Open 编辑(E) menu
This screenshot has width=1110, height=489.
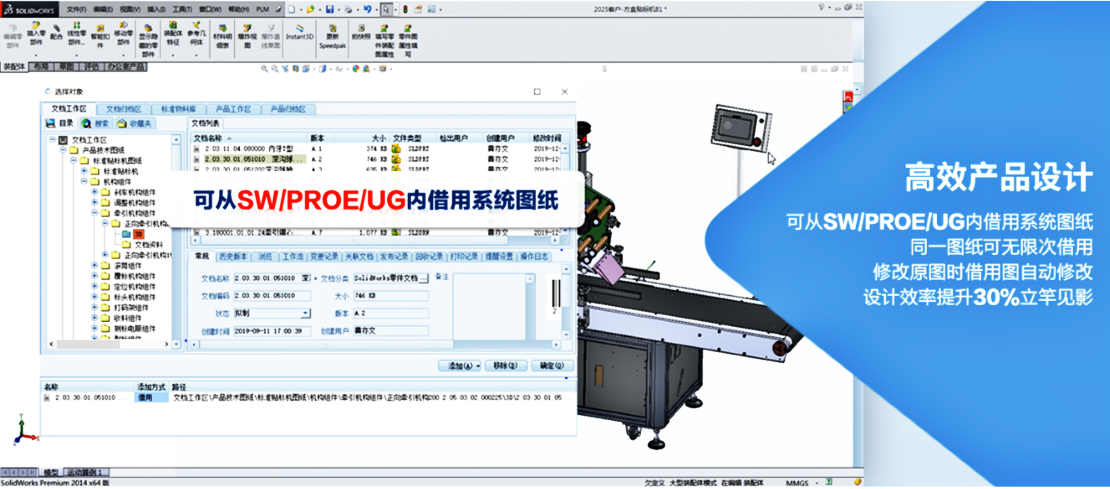click(x=103, y=10)
